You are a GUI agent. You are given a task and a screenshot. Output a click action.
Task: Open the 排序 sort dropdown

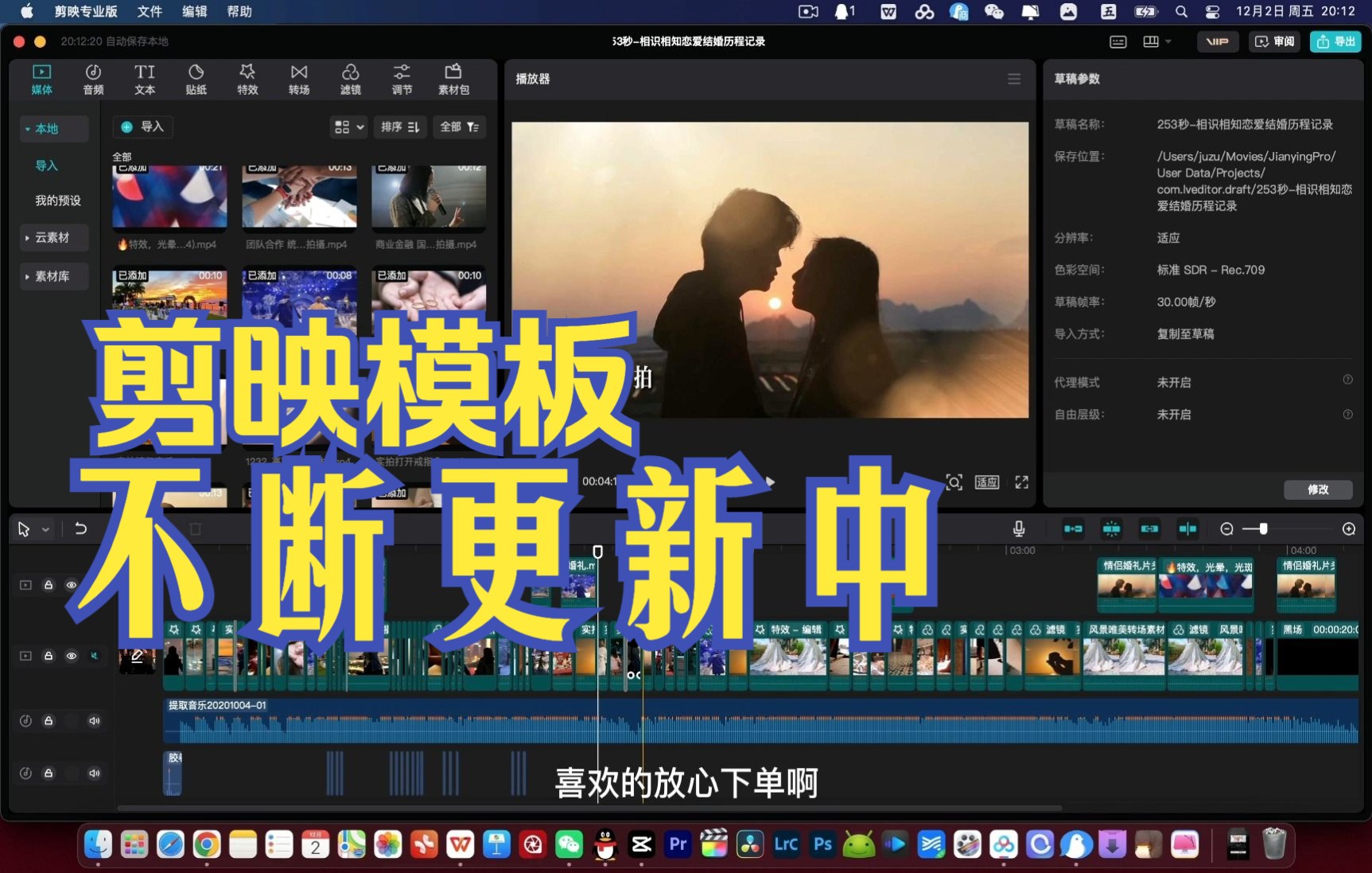point(400,127)
